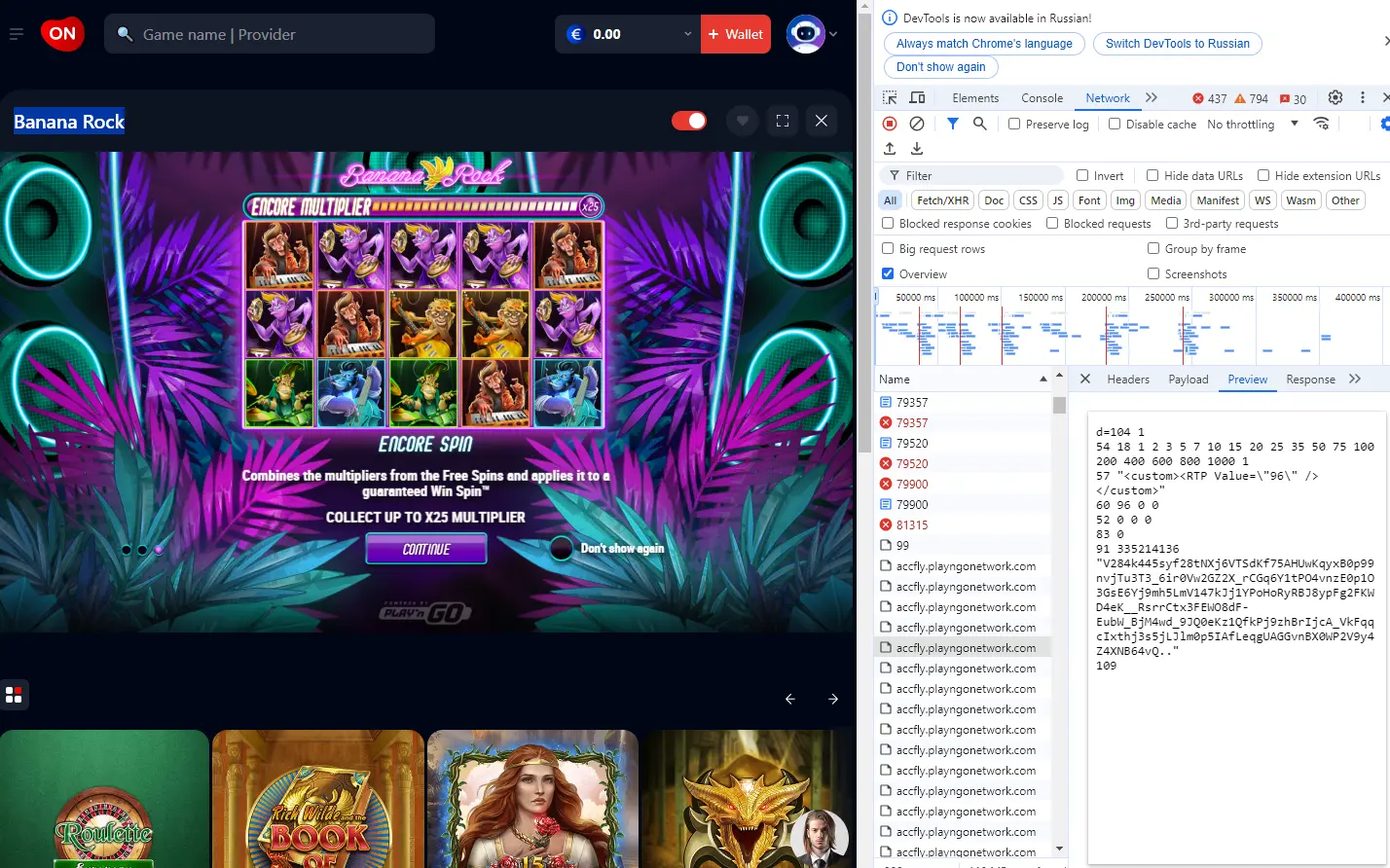The height and width of the screenshot is (868, 1390).
Task: Open the Payload tab
Action: pyautogui.click(x=1189, y=380)
